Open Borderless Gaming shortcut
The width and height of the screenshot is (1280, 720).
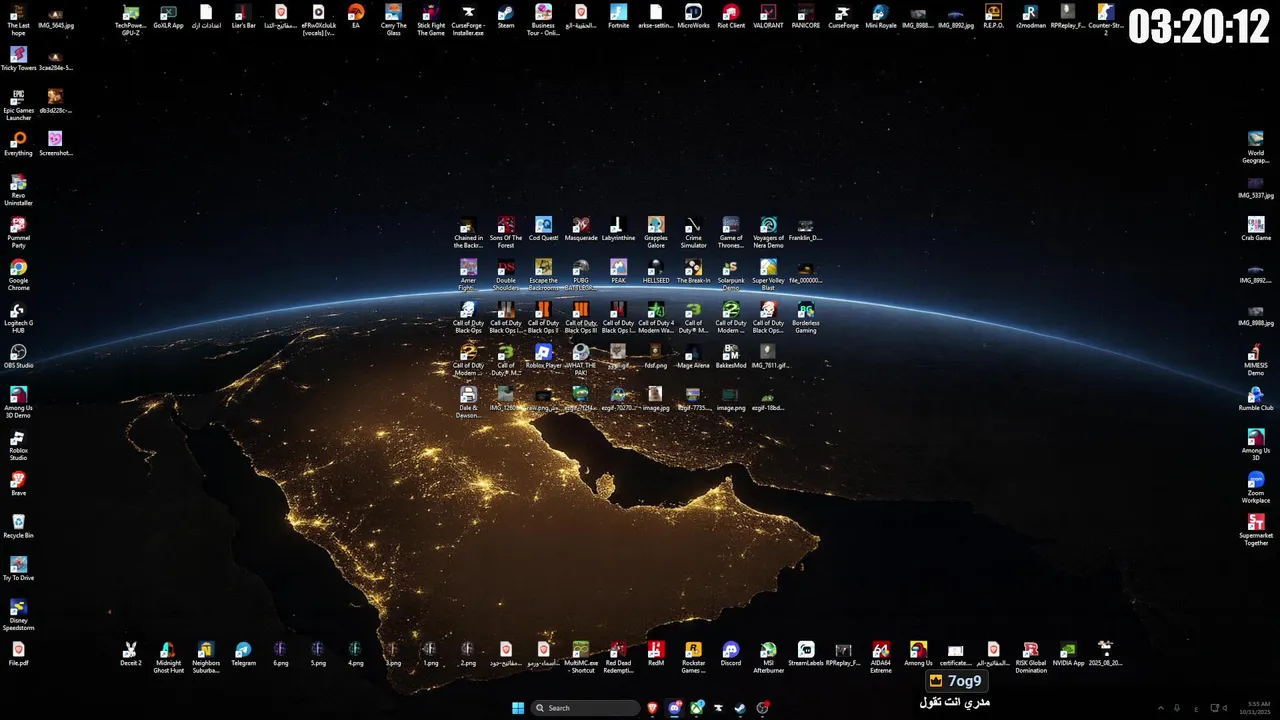(x=806, y=316)
